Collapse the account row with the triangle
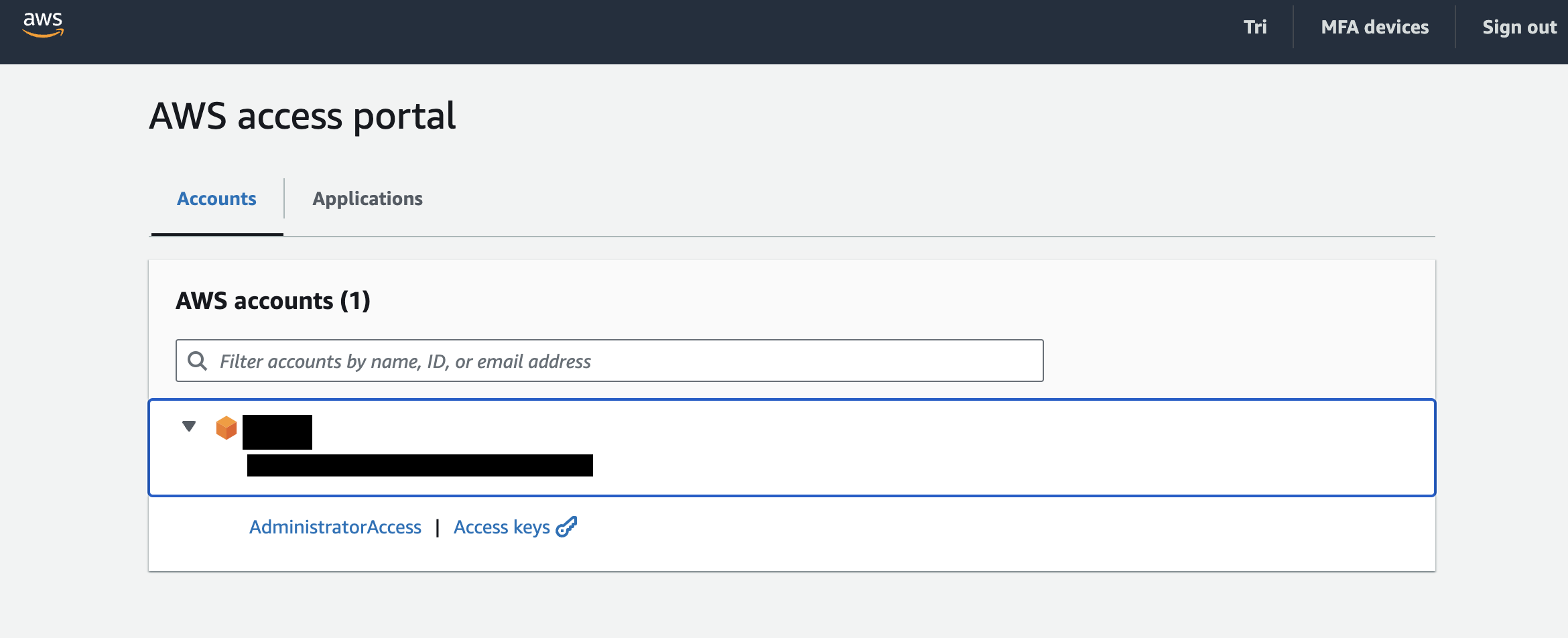 pyautogui.click(x=189, y=426)
